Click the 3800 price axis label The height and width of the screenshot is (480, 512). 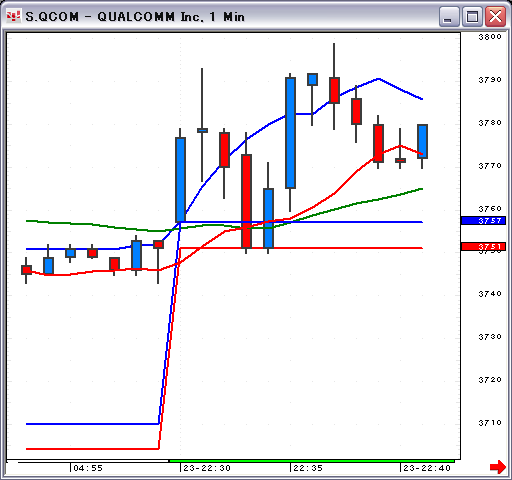[x=490, y=37]
